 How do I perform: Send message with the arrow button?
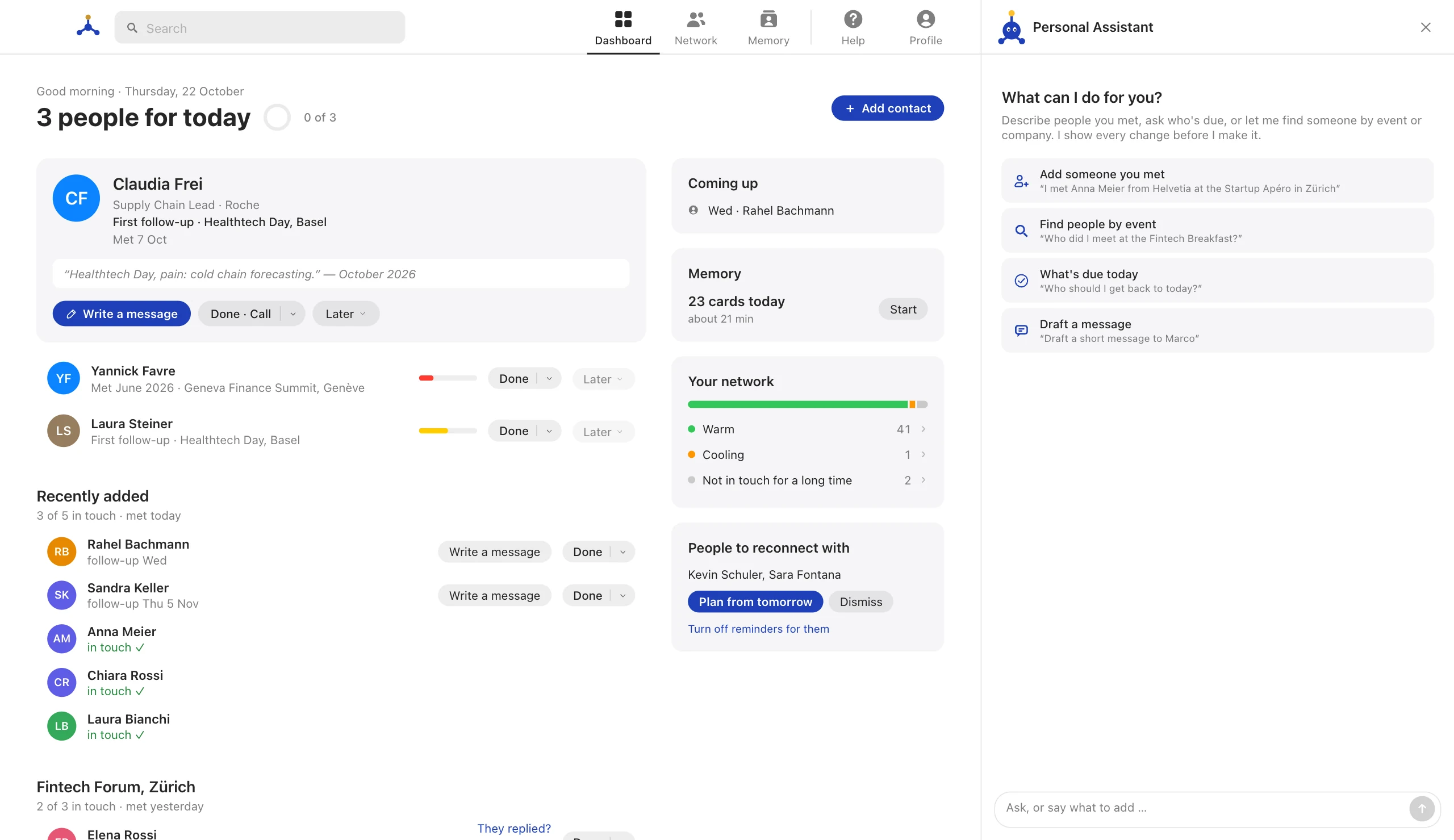point(1421,808)
